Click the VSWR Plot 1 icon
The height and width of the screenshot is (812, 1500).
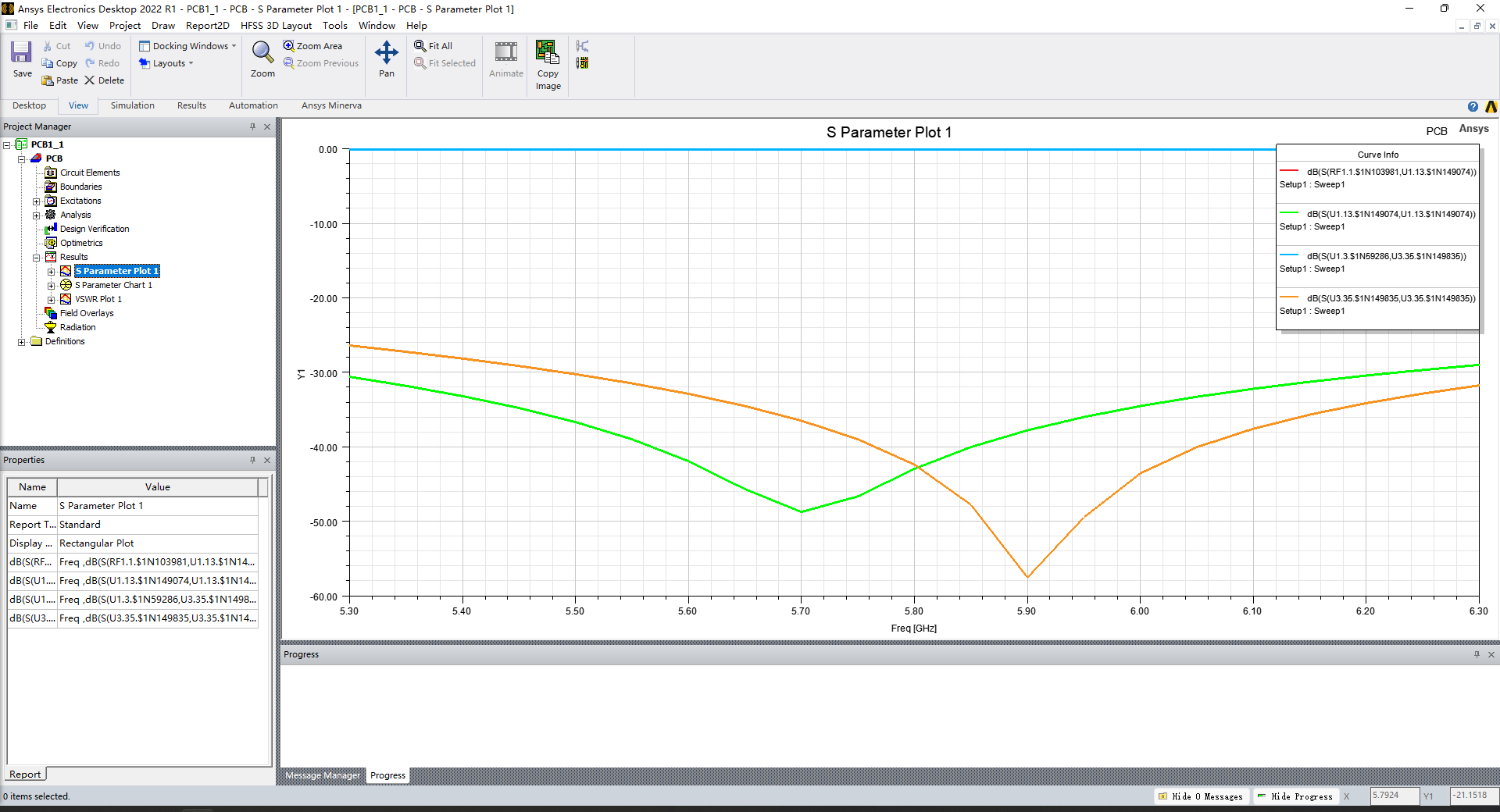click(66, 299)
